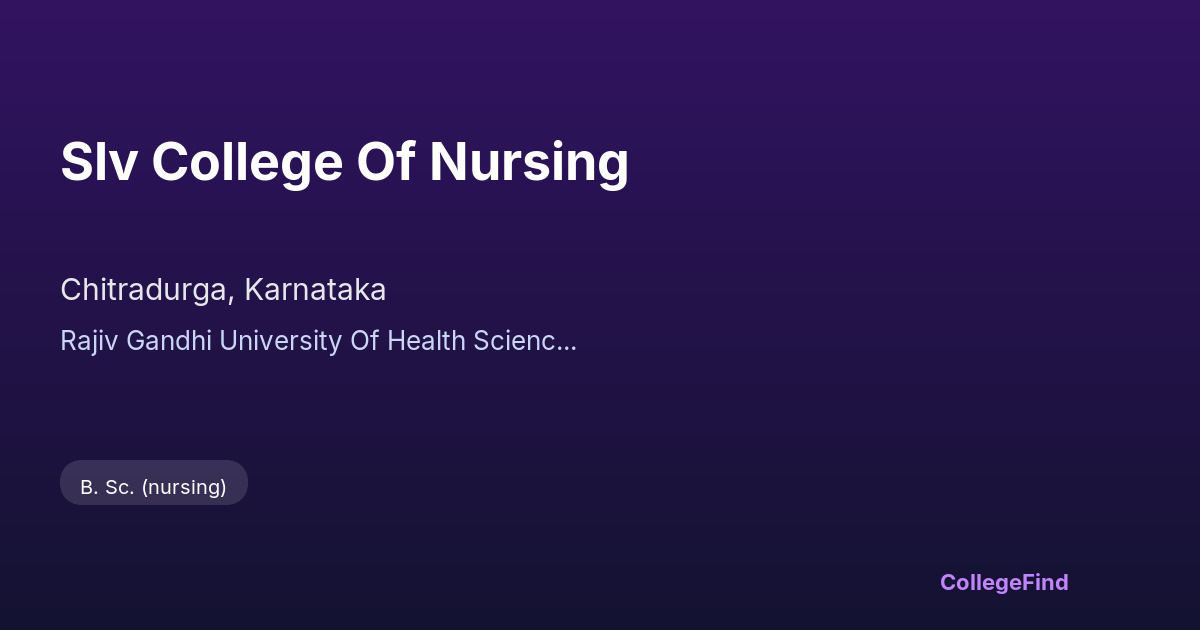Click the Chitradurga, Karnataka location line

[x=223, y=290]
